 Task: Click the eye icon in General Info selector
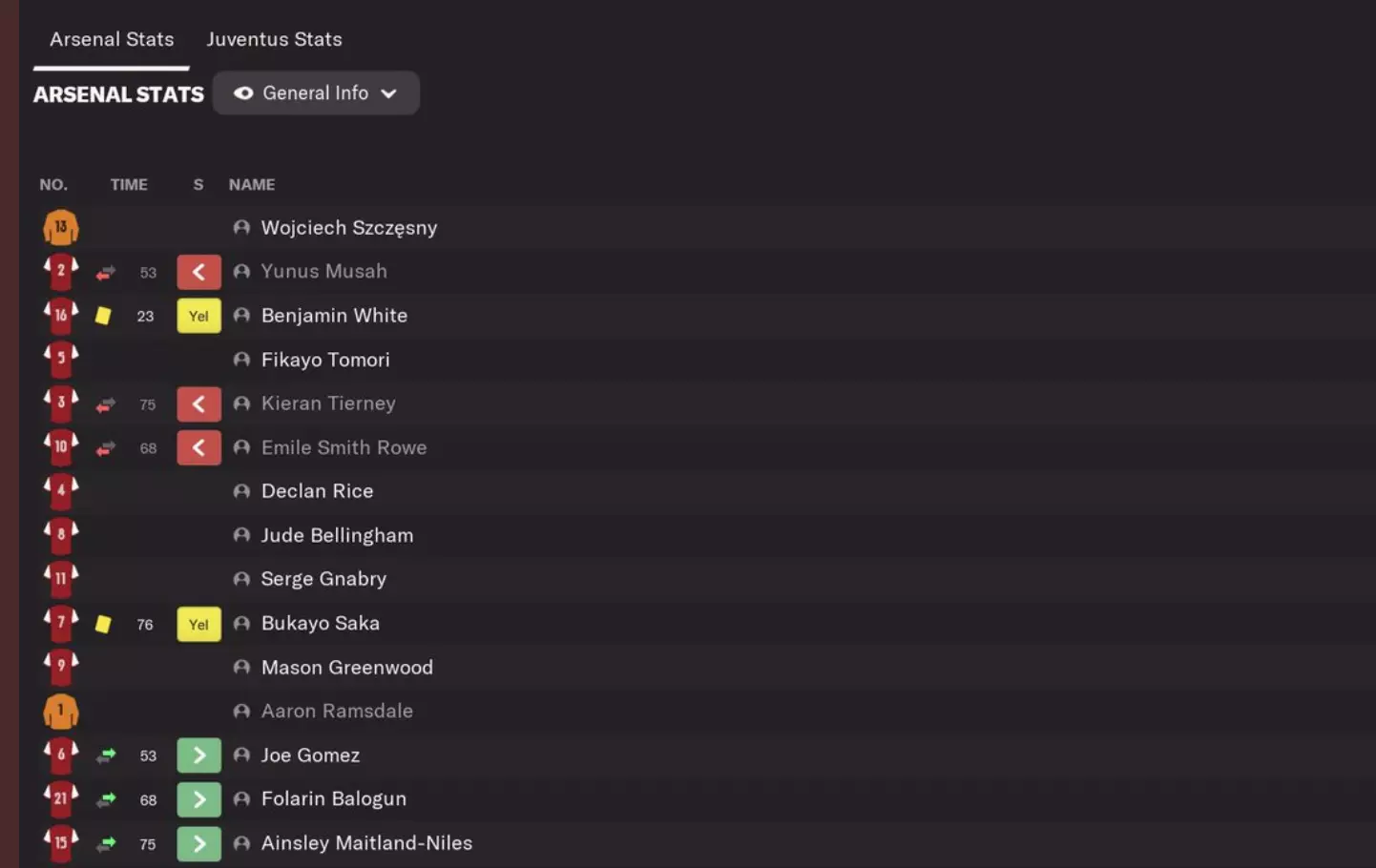pos(243,93)
